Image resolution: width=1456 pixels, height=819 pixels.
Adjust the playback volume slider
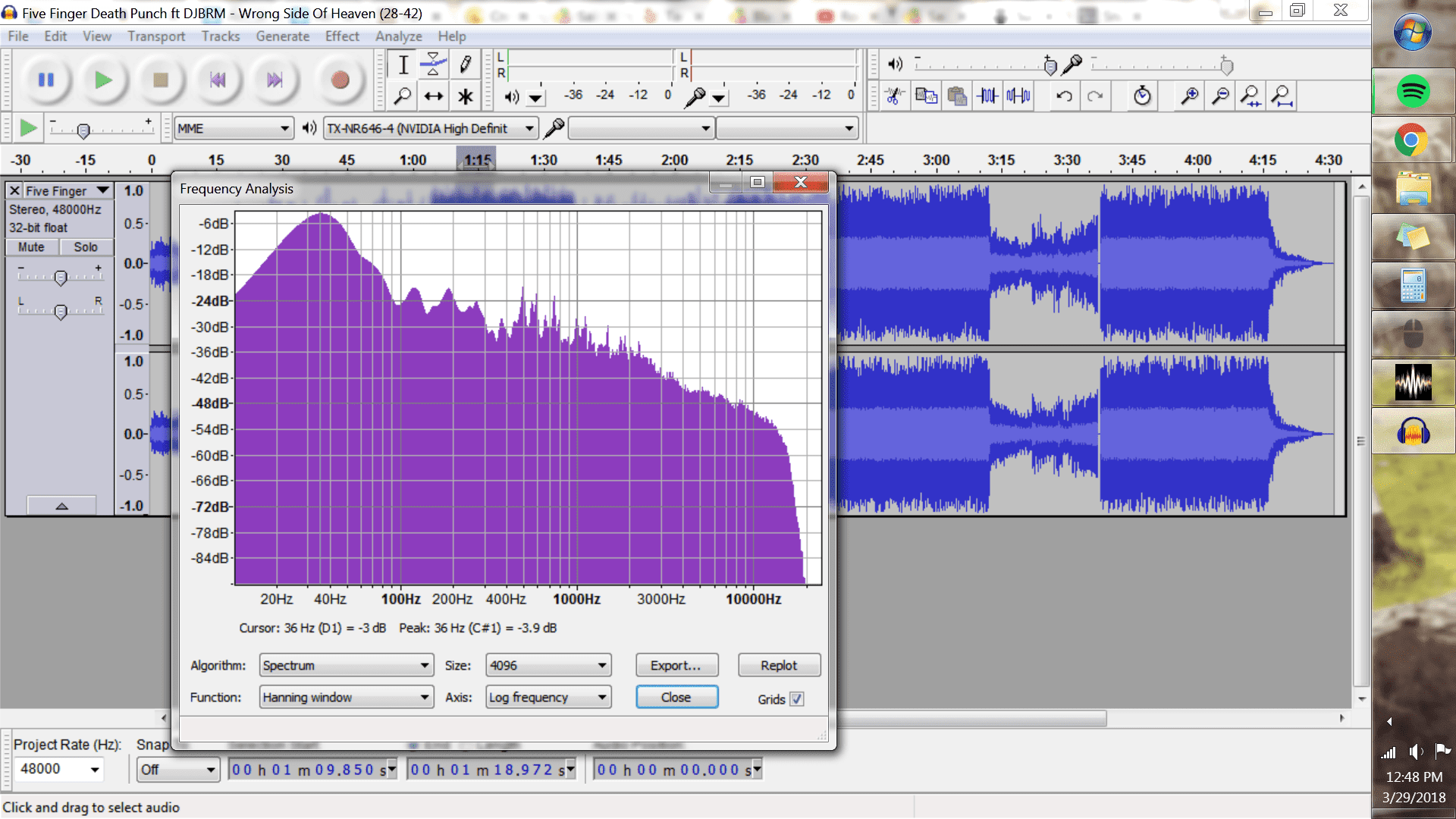[1050, 67]
